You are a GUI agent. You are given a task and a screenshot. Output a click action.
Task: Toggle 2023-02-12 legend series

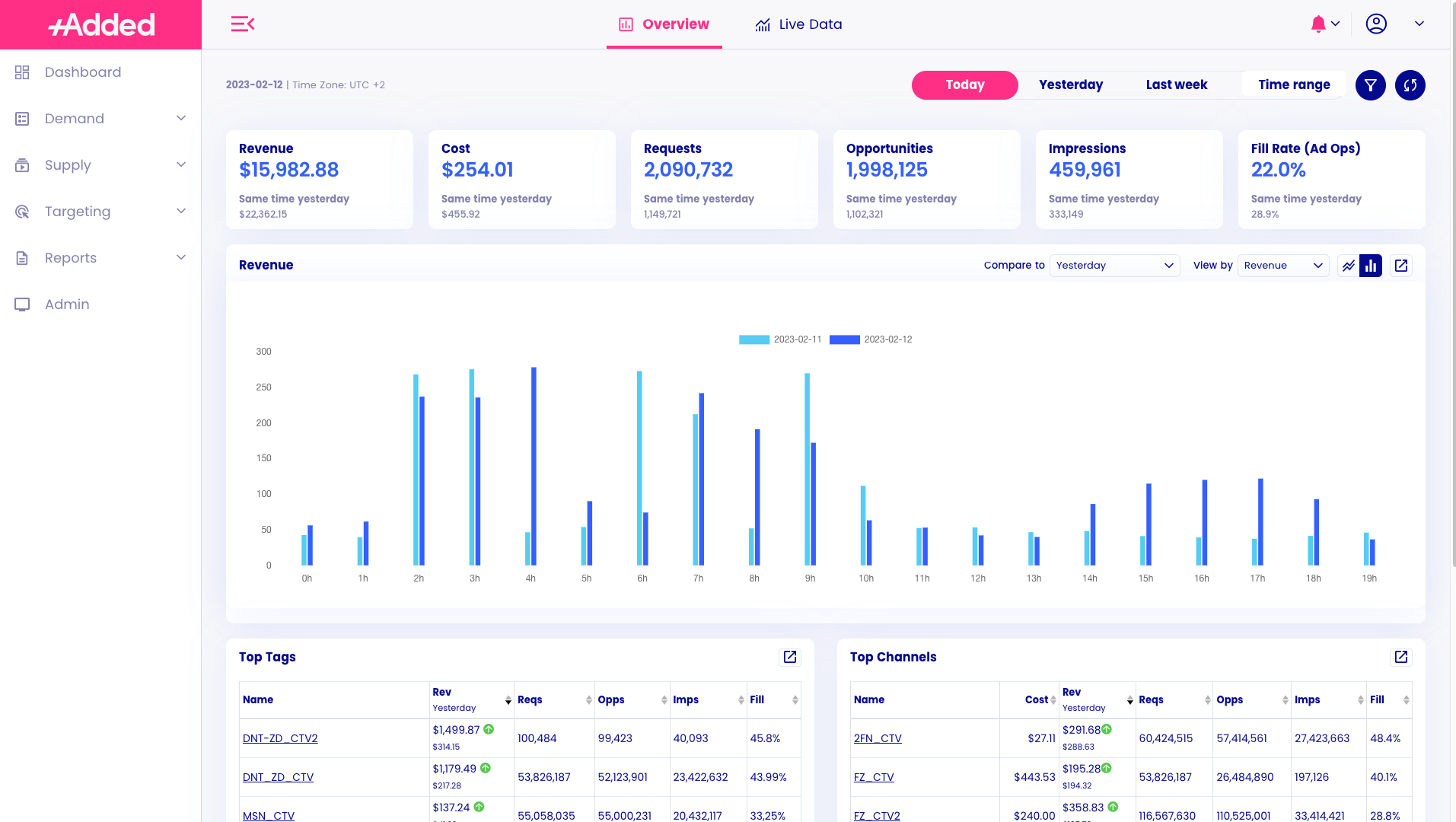(871, 339)
